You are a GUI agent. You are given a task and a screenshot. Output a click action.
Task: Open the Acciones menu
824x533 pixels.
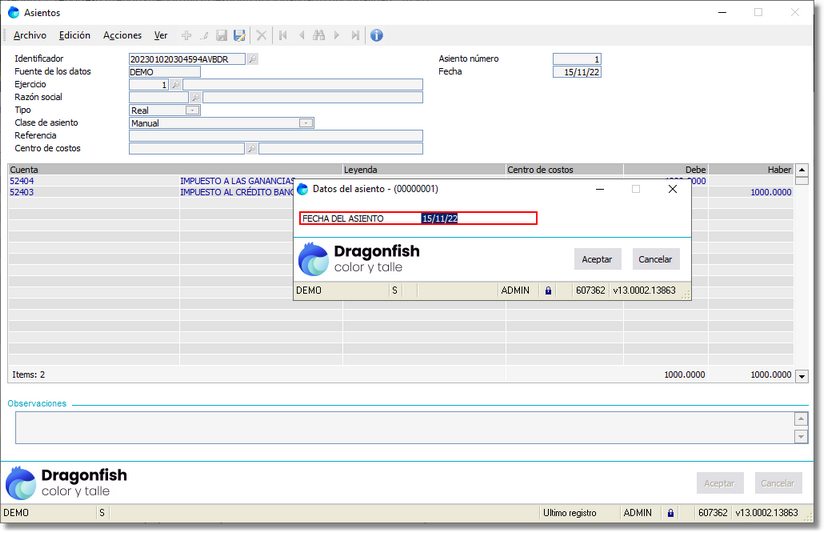pyautogui.click(x=122, y=35)
